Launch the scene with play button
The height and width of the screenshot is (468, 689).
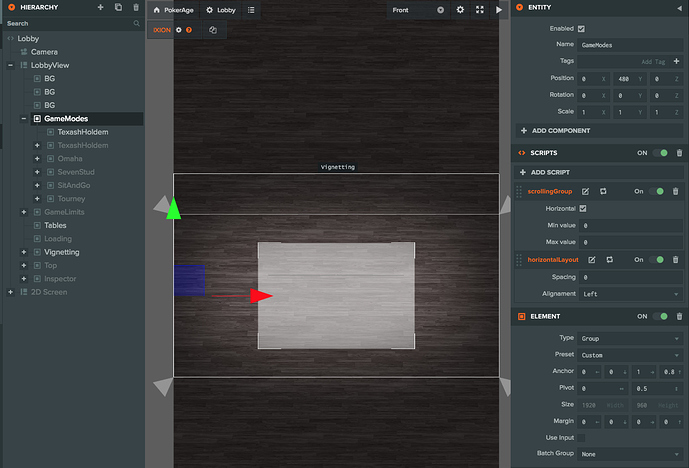499,10
